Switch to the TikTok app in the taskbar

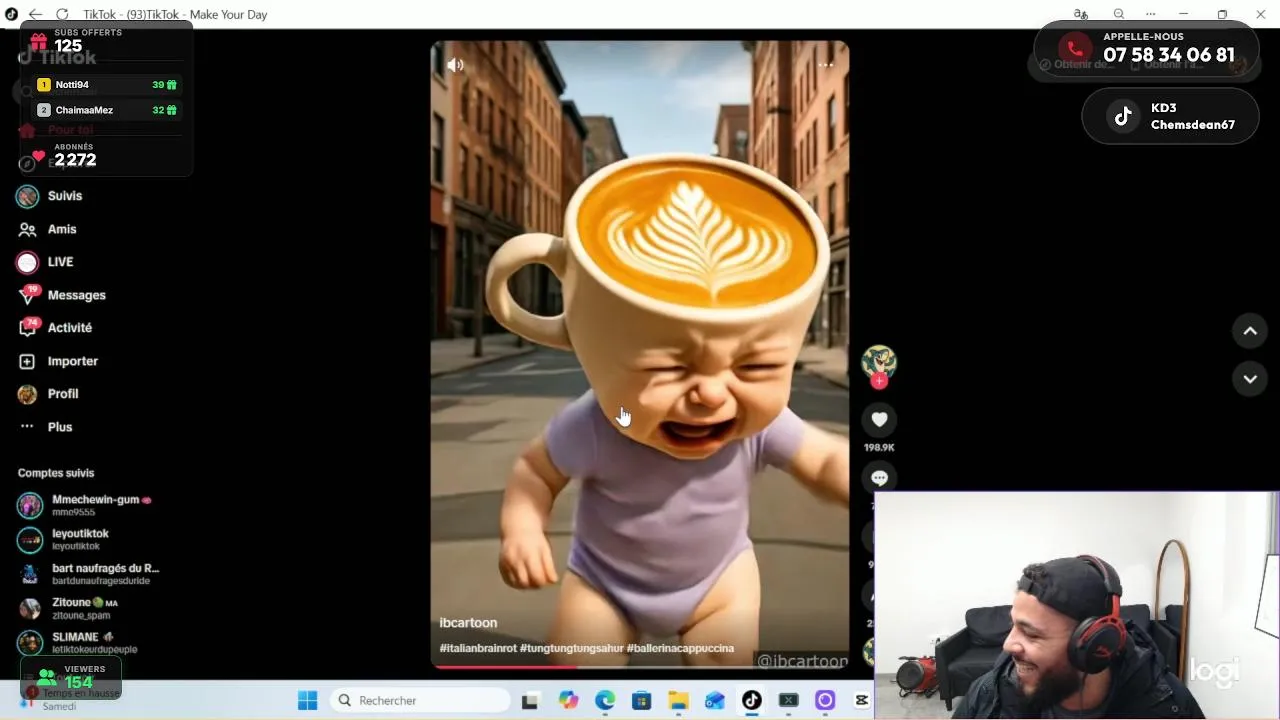[752, 700]
